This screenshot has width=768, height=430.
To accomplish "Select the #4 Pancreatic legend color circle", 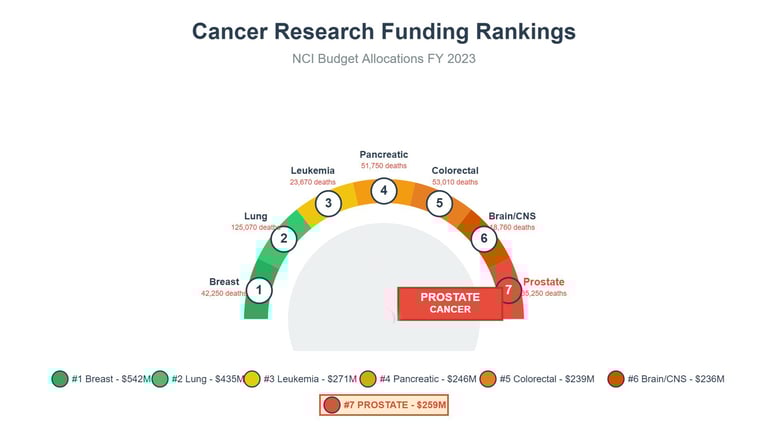I will pyautogui.click(x=368, y=379).
